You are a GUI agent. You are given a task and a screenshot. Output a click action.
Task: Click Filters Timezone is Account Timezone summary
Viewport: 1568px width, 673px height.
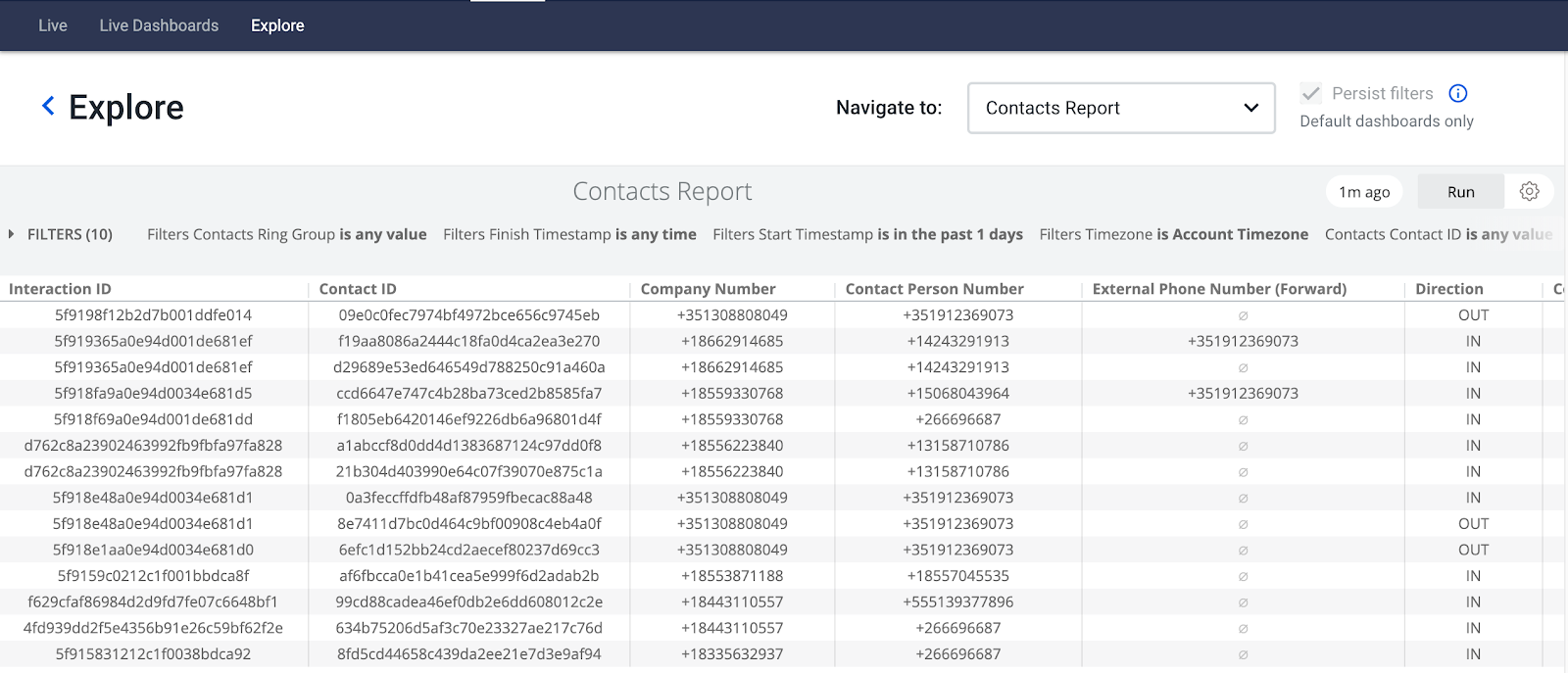click(1173, 234)
